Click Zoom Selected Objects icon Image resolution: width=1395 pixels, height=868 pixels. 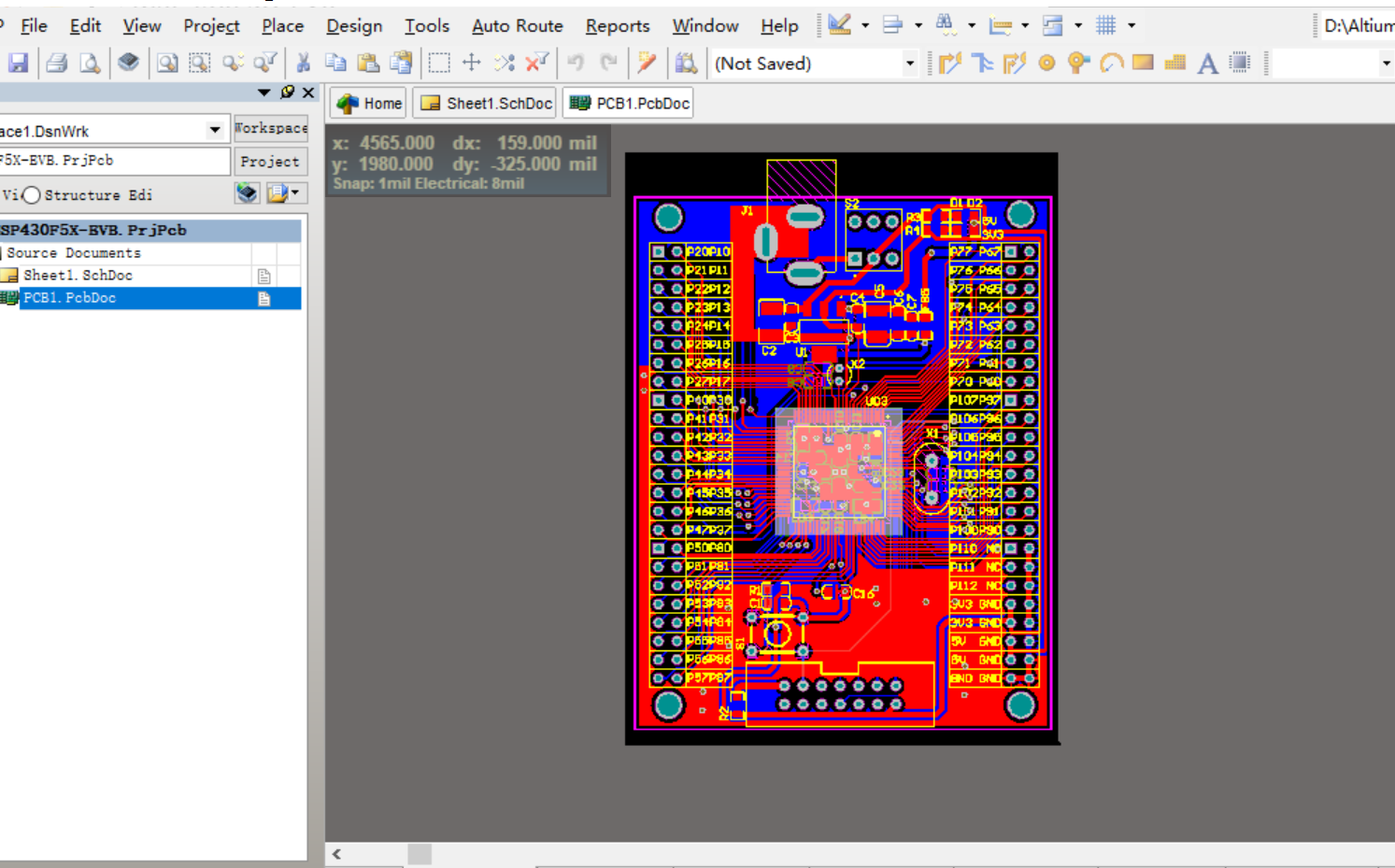click(x=233, y=64)
